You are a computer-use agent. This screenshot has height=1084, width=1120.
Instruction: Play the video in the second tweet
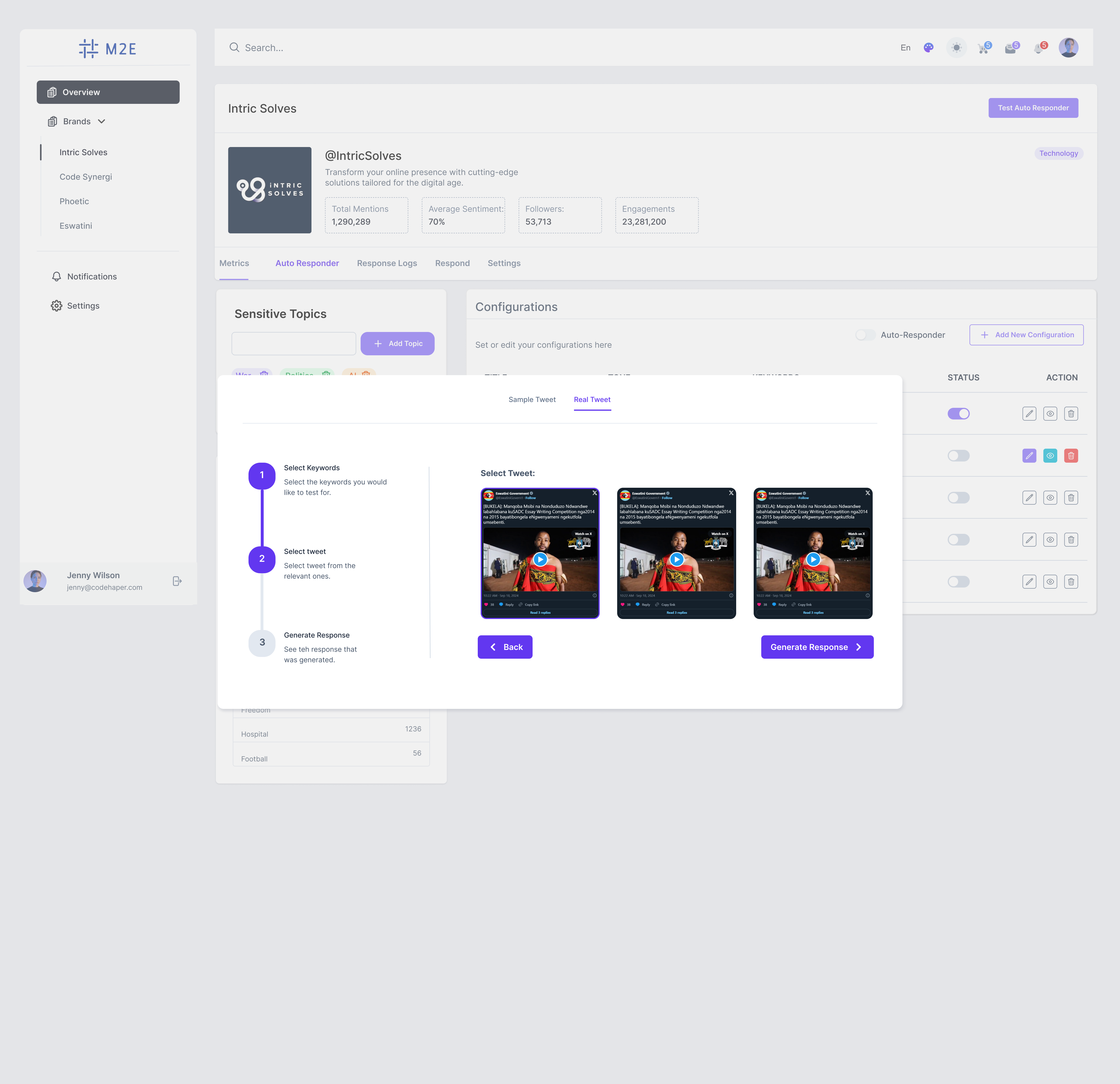tap(677, 560)
